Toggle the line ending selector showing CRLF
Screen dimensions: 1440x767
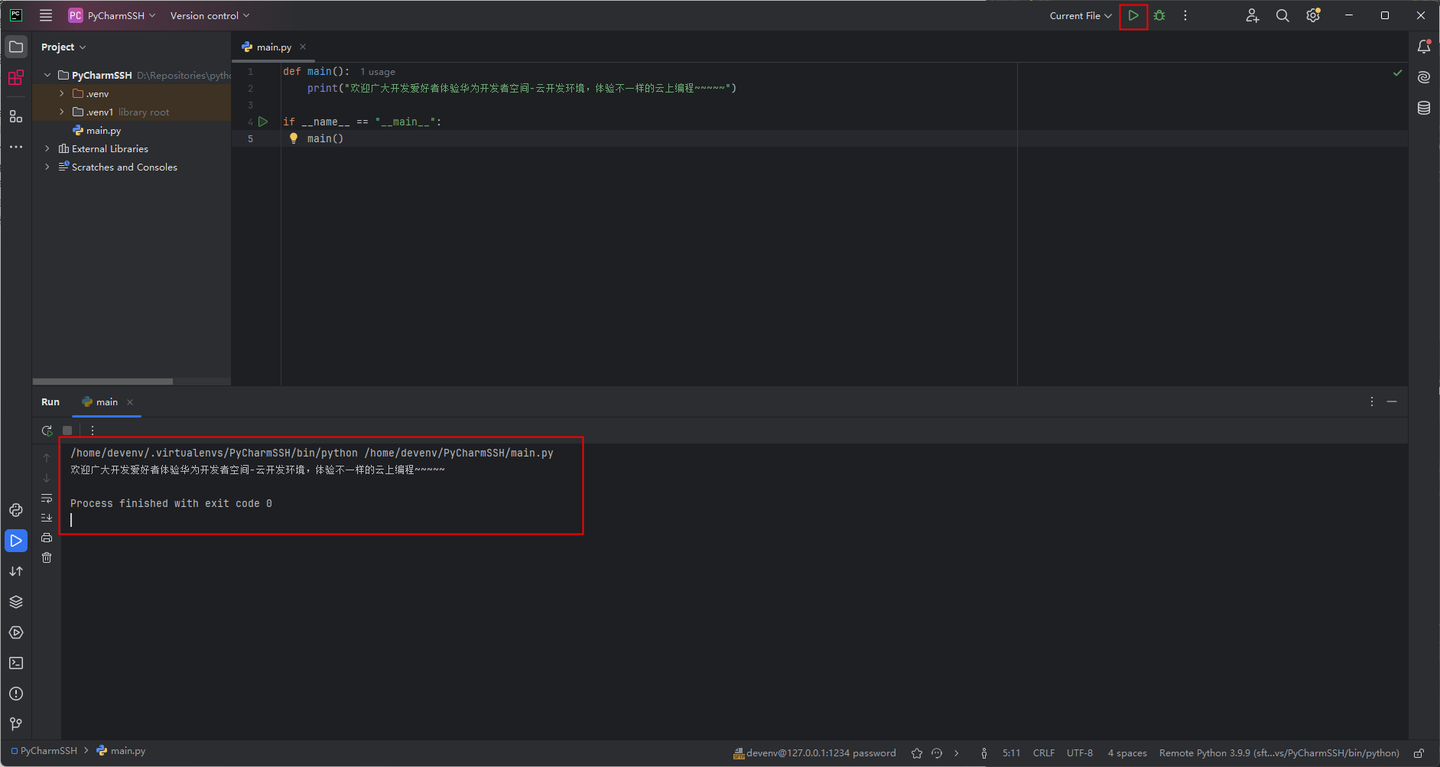tap(1043, 752)
